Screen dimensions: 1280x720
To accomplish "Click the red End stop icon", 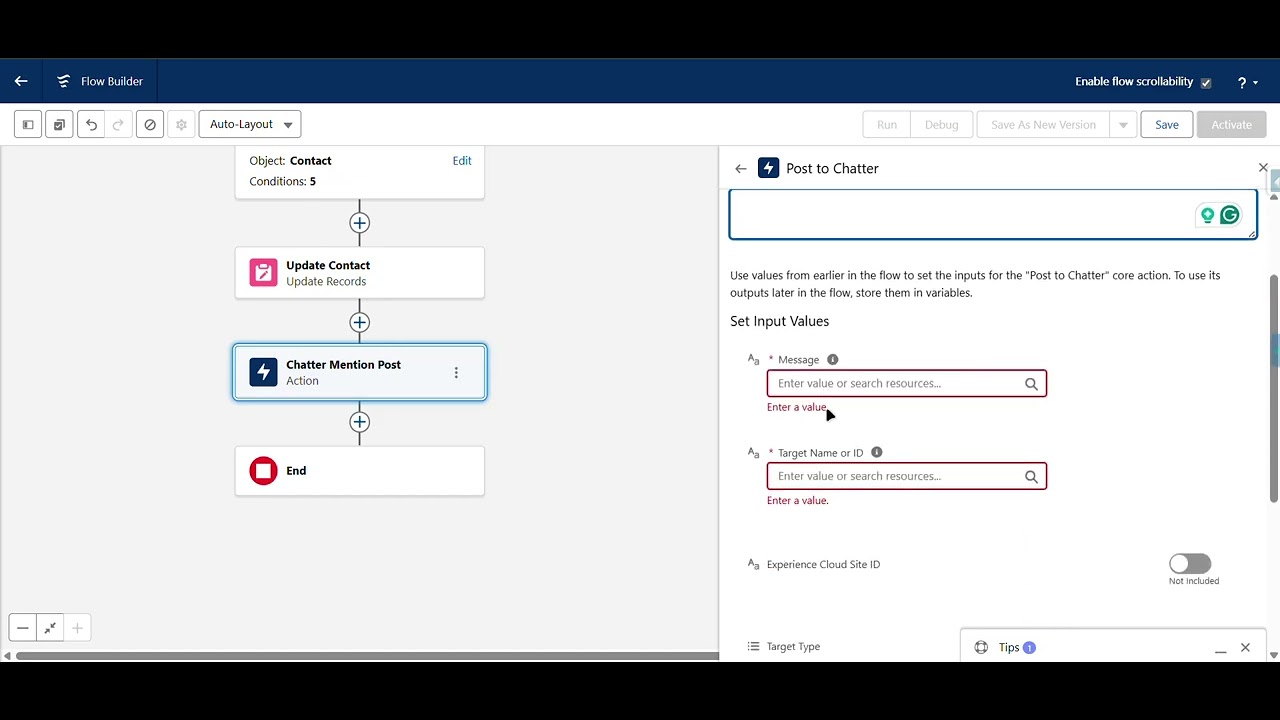I will tap(263, 471).
